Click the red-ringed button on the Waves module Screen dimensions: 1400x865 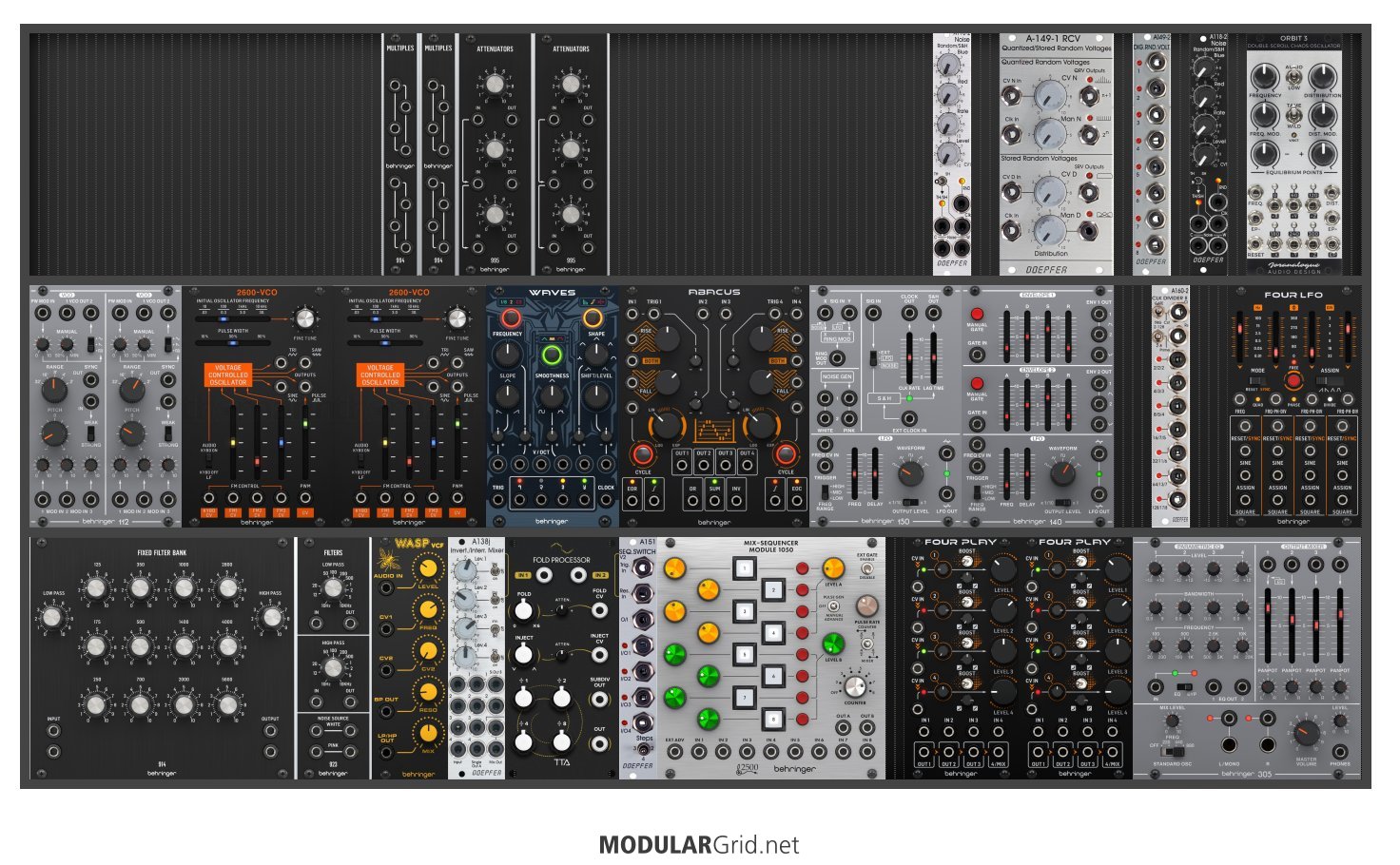tap(510, 317)
